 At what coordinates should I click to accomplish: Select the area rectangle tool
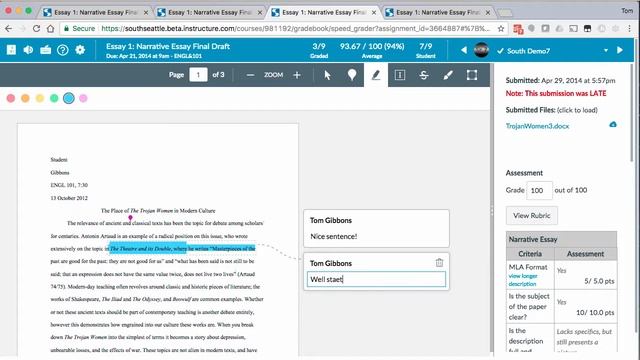click(472, 75)
